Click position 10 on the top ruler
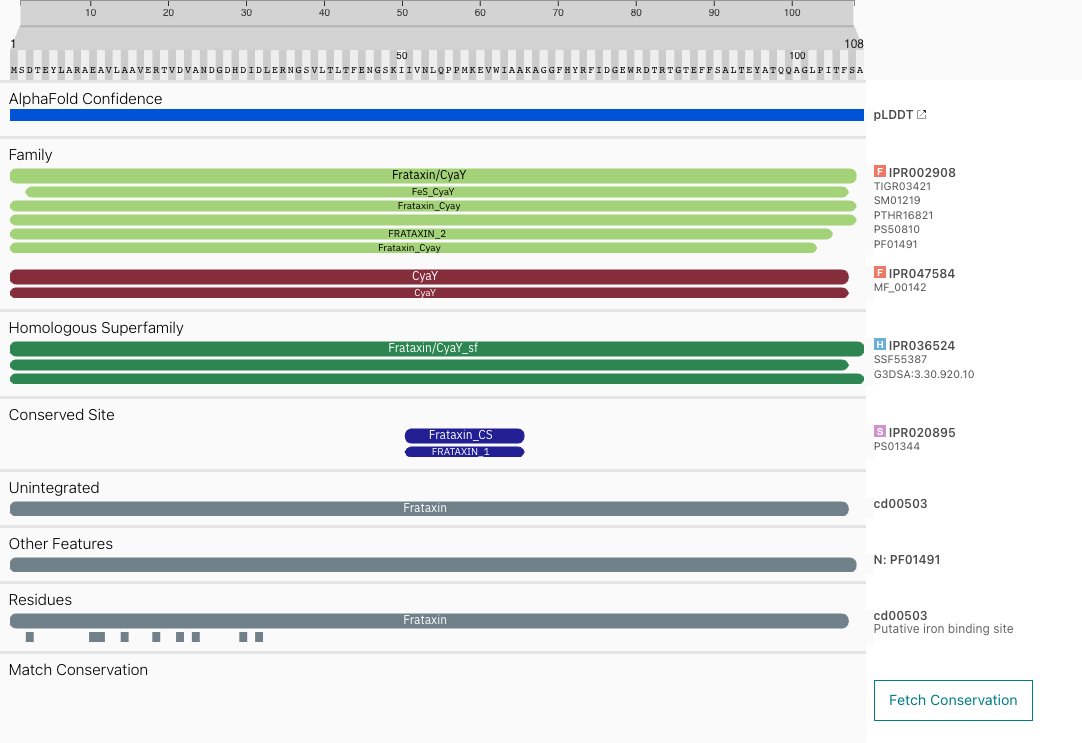Screen dimensions: 1082x743 [x=90, y=12]
